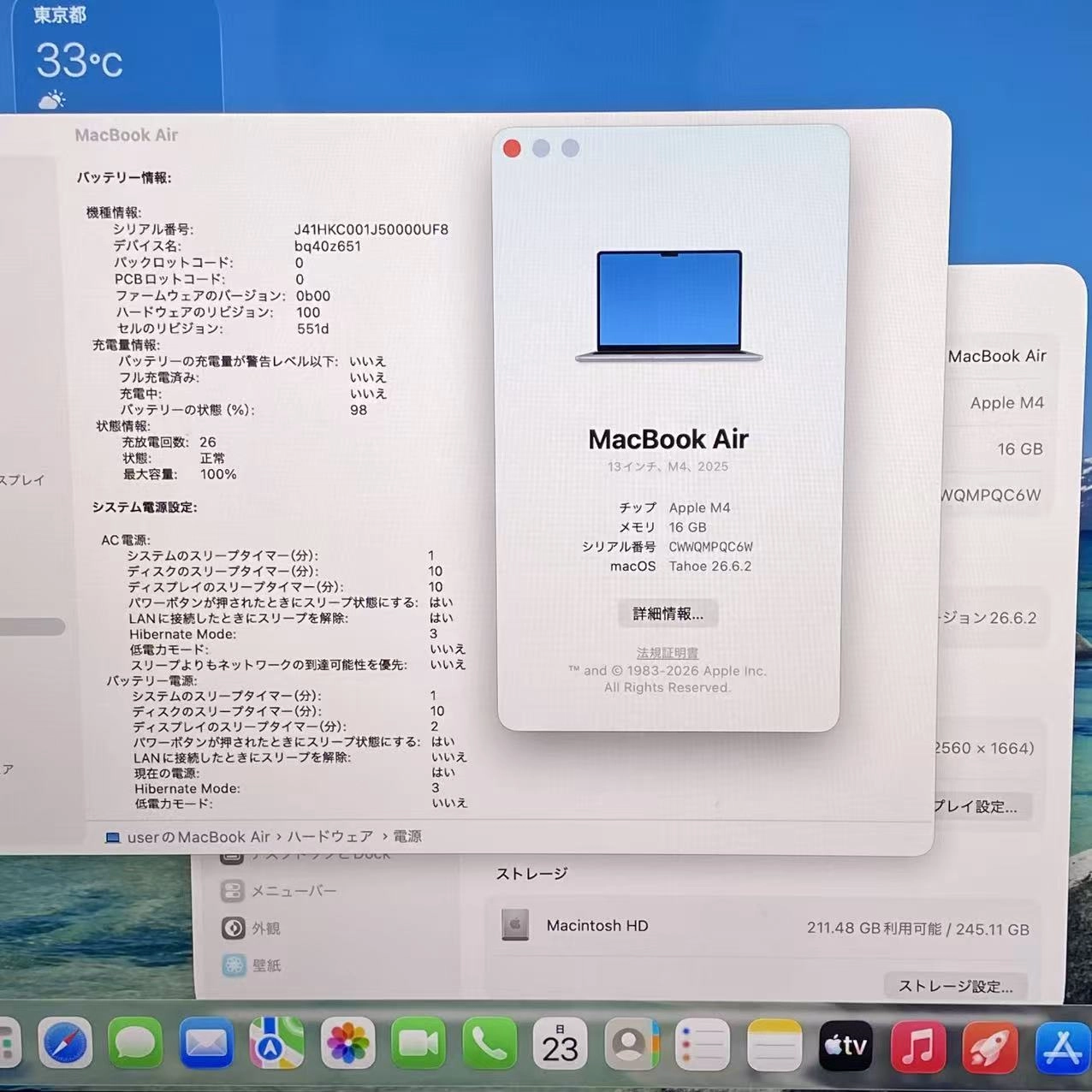The image size is (1092, 1092).
Task: Launch the Music app in the Dock
Action: click(917, 1045)
